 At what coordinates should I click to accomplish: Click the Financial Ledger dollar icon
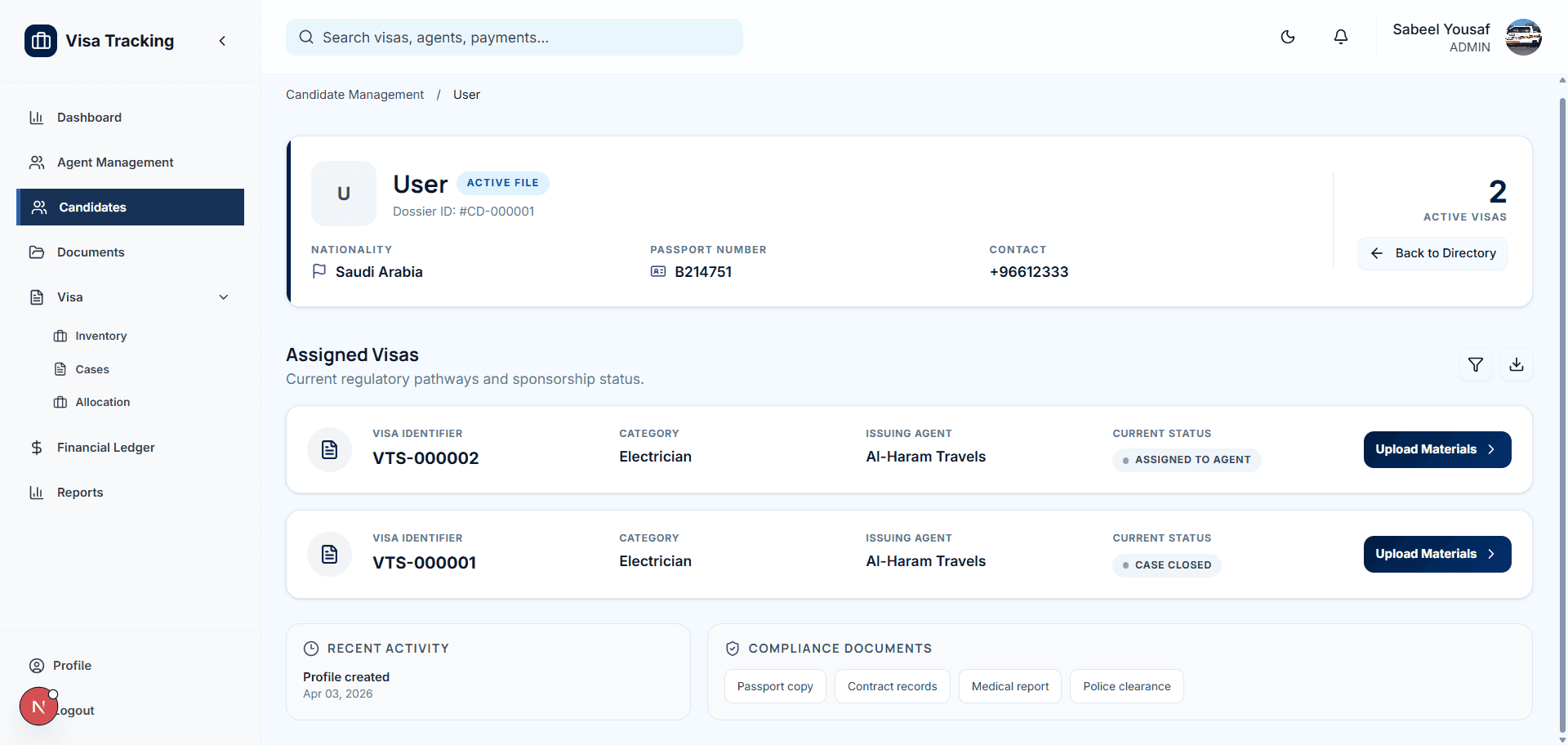[37, 448]
